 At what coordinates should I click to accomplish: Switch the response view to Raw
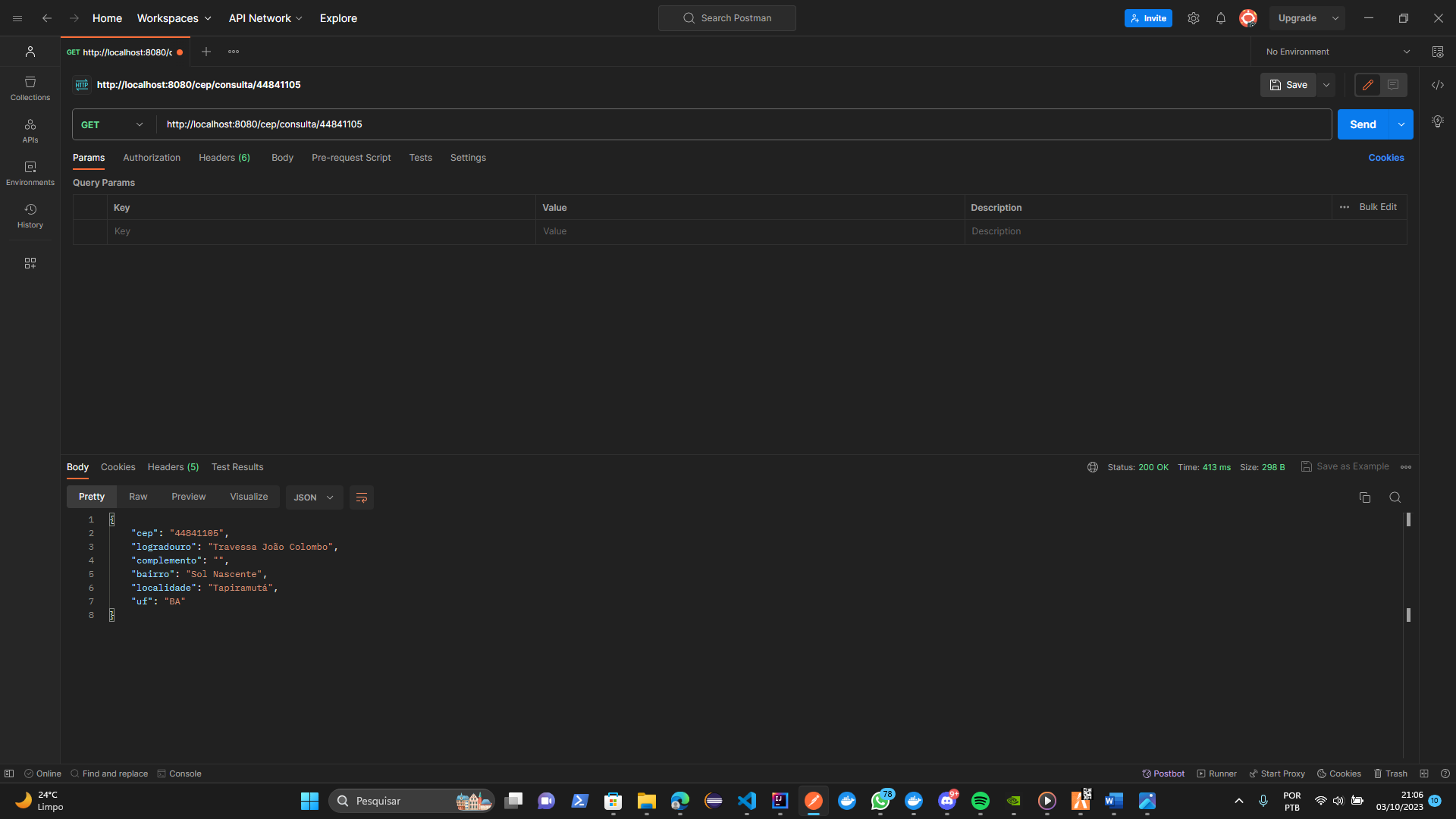point(138,497)
